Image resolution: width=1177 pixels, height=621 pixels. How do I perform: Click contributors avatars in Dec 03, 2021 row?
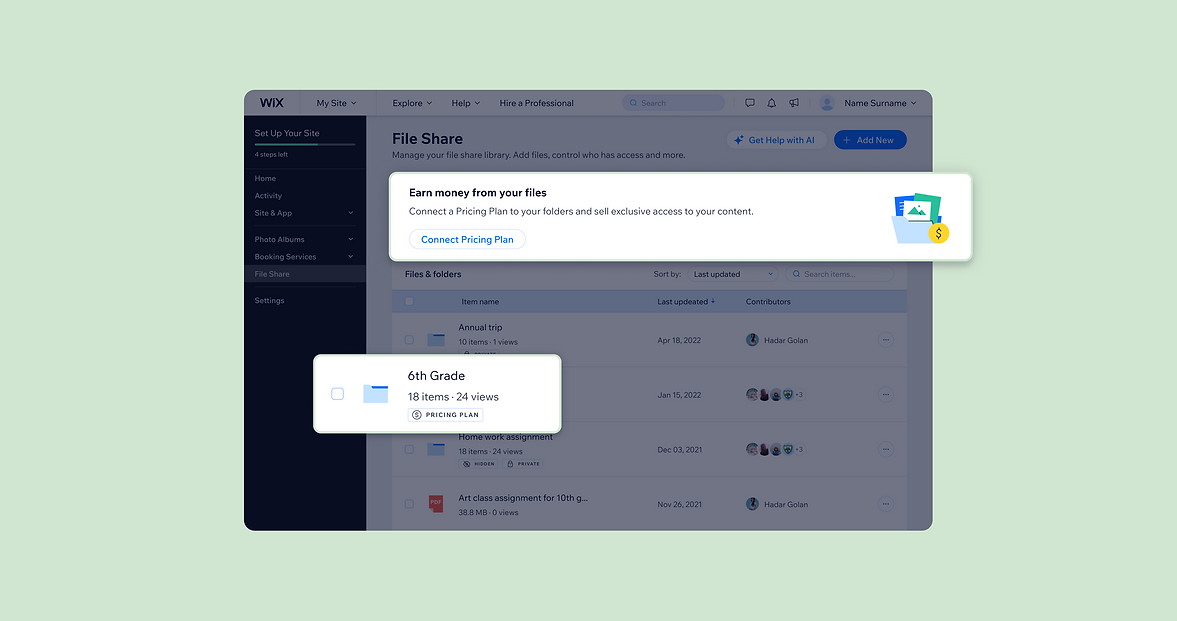click(775, 449)
